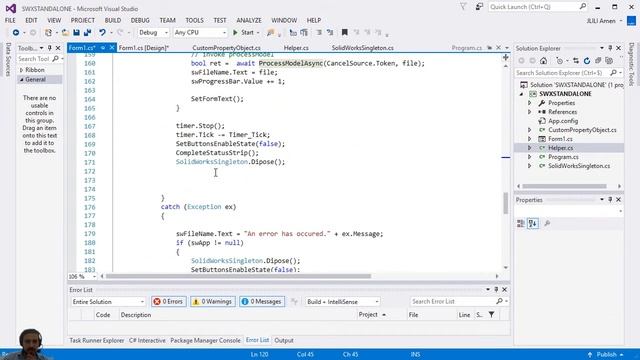The height and width of the screenshot is (360, 640).
Task: Expand the Form1.cs node
Action: point(530,139)
